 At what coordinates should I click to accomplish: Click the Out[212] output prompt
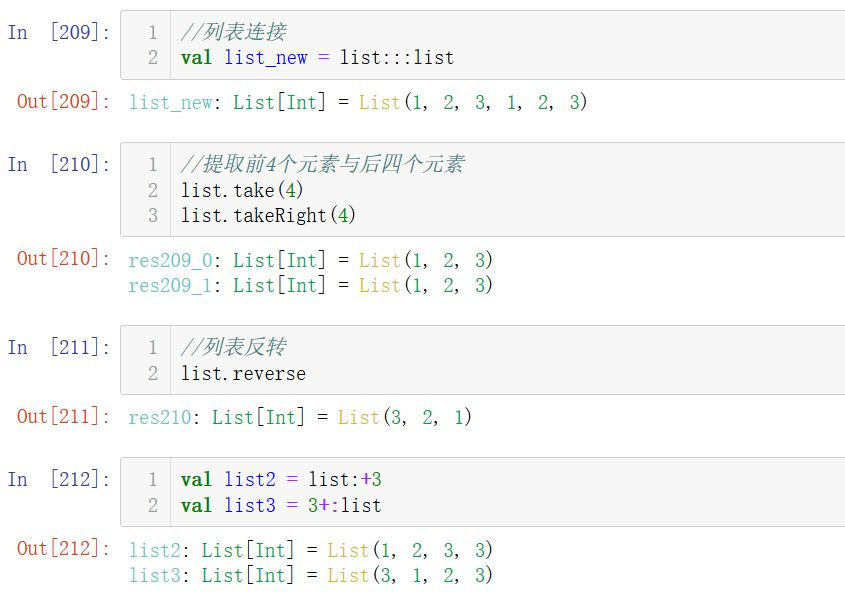64,549
